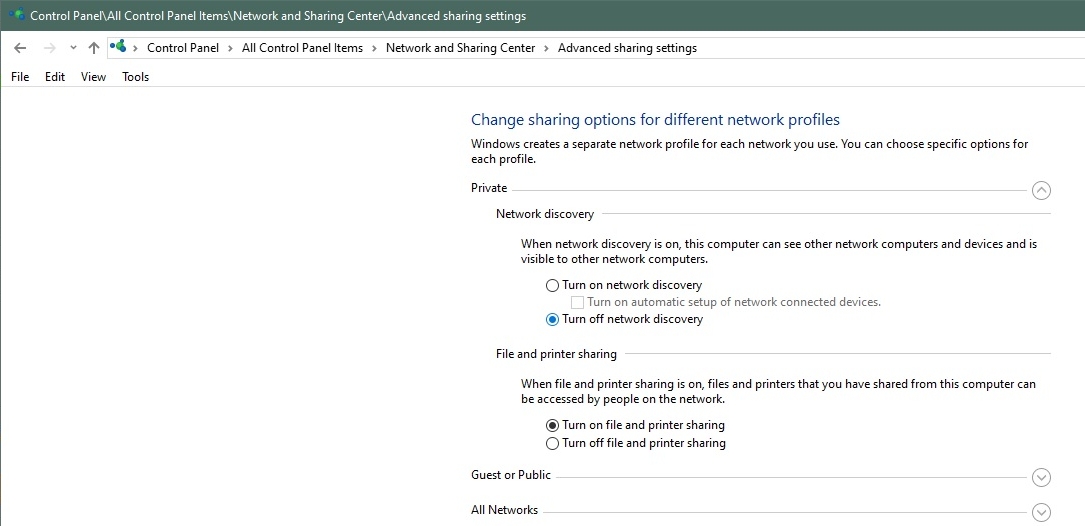1085x526 pixels.
Task: Check automatic setup of network connected devices
Action: point(577,302)
